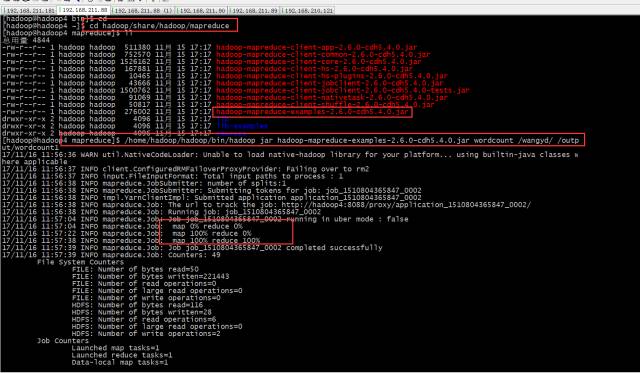Click the file size value 276002
The image size is (640, 373).
pyautogui.click(x=137, y=112)
